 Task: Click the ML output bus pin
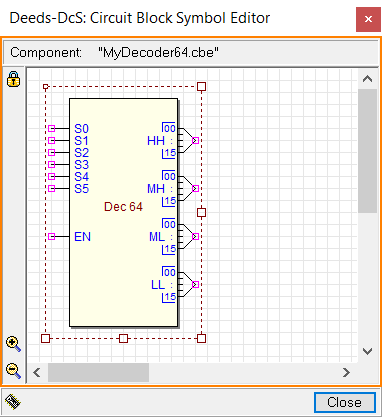click(x=196, y=236)
